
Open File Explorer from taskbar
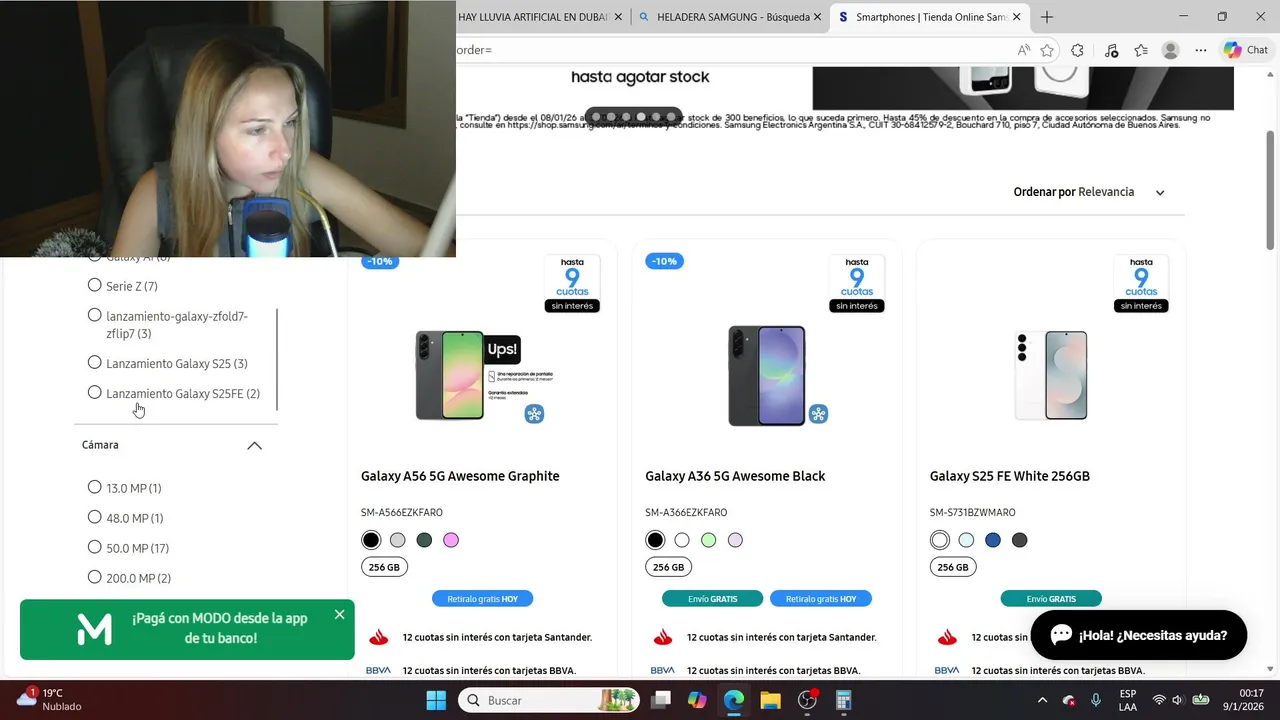click(770, 700)
